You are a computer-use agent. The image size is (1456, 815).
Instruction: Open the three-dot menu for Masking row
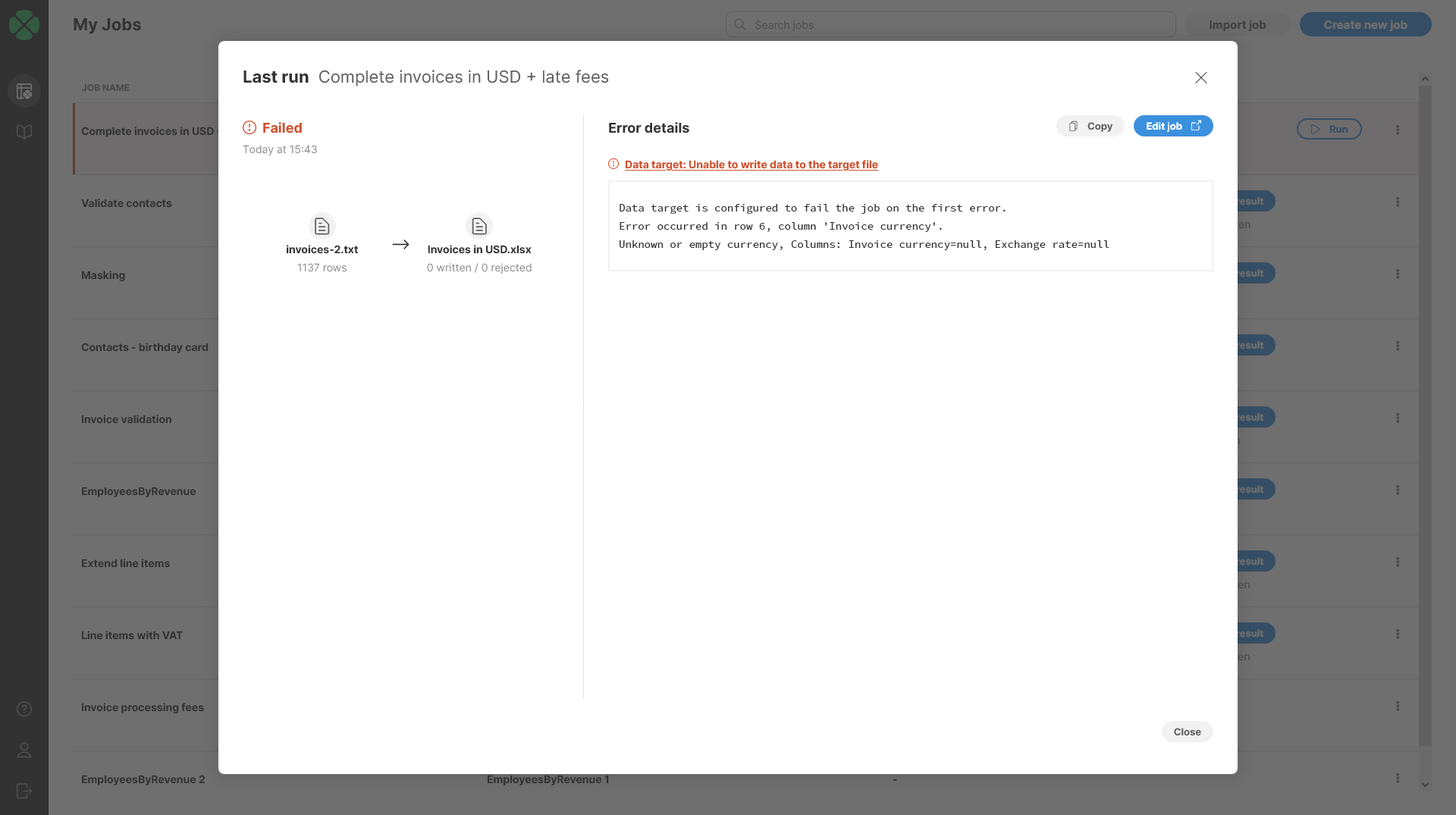click(1398, 274)
